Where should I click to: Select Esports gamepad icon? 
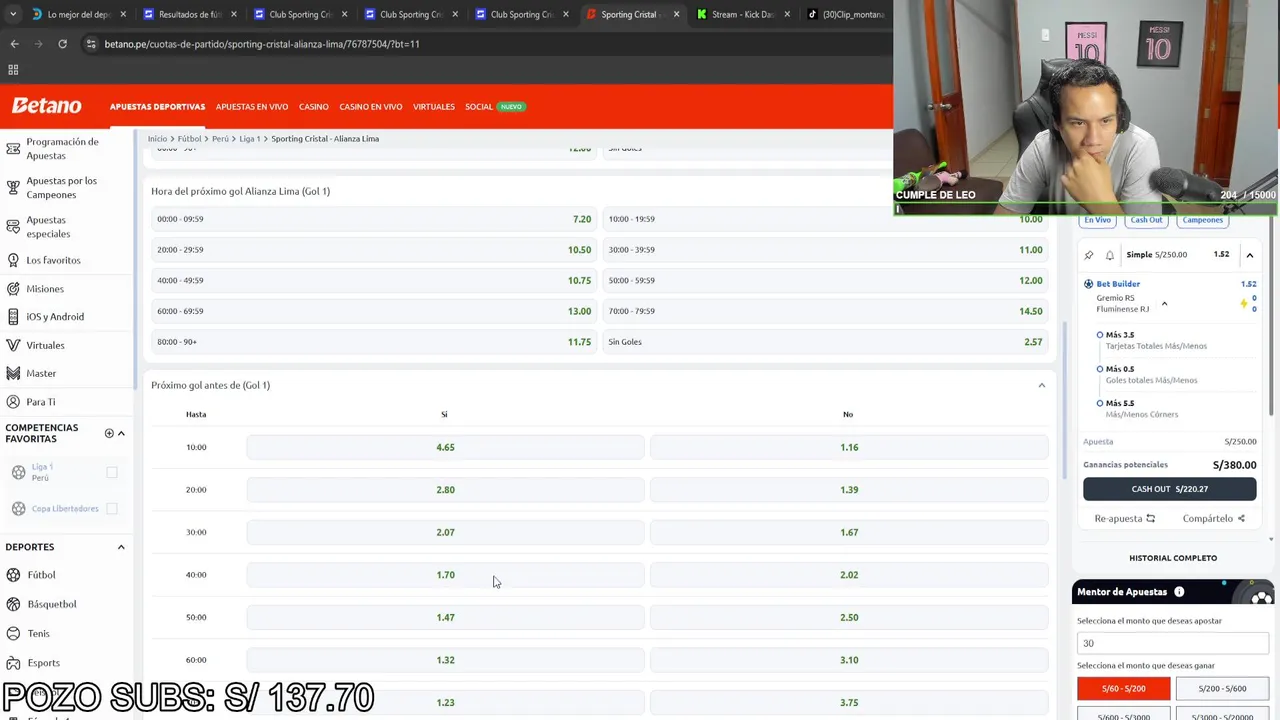pos(13,662)
